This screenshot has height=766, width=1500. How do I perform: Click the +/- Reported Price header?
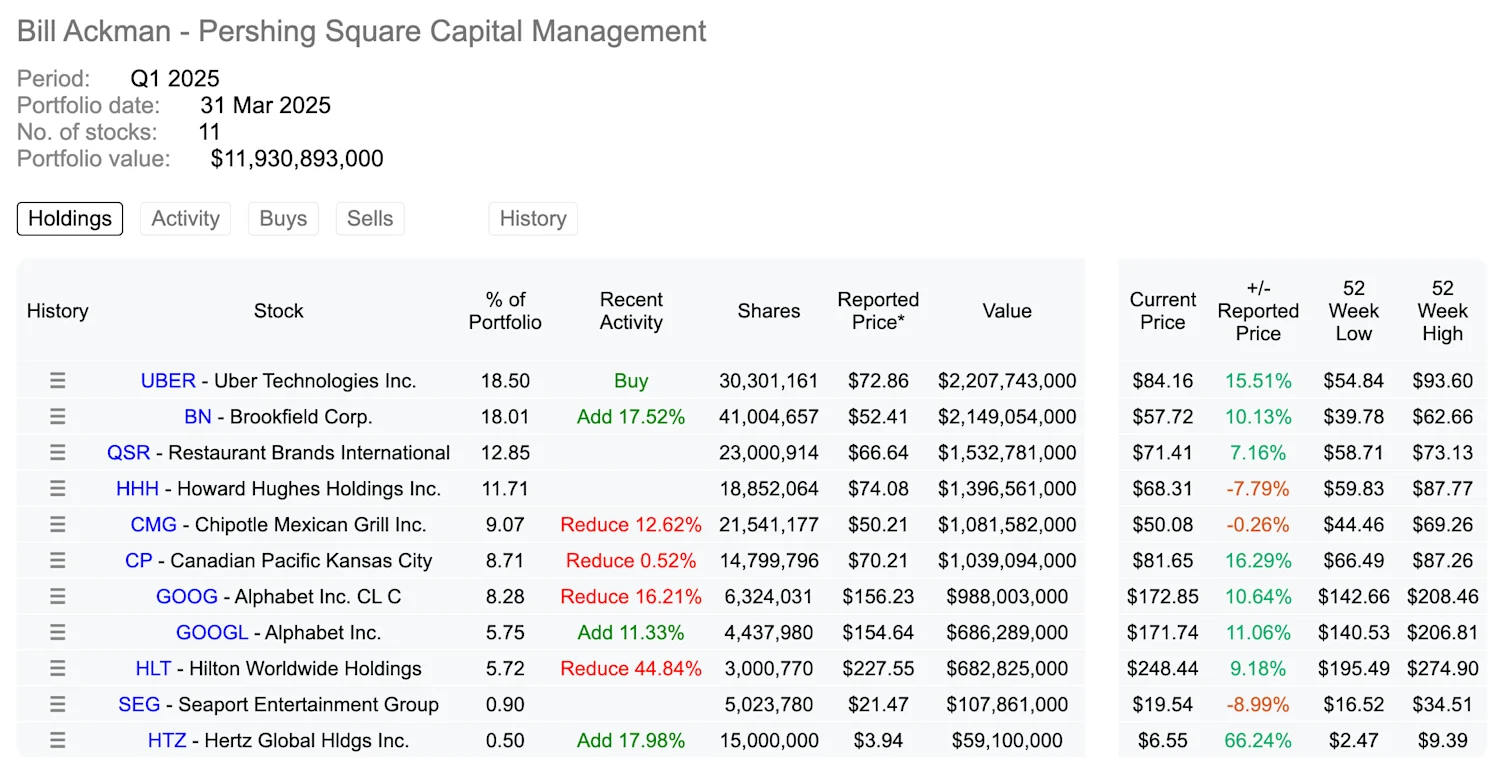pyautogui.click(x=1258, y=311)
